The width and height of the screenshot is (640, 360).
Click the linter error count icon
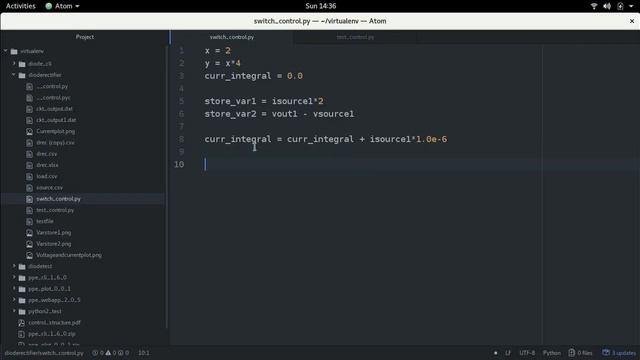click(95, 353)
